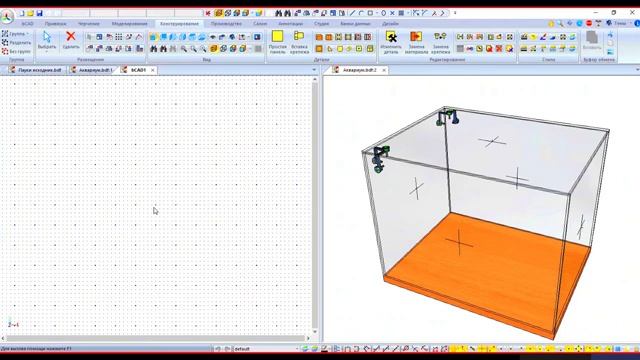
Task: Click the Замена материала icon
Action: click(416, 42)
